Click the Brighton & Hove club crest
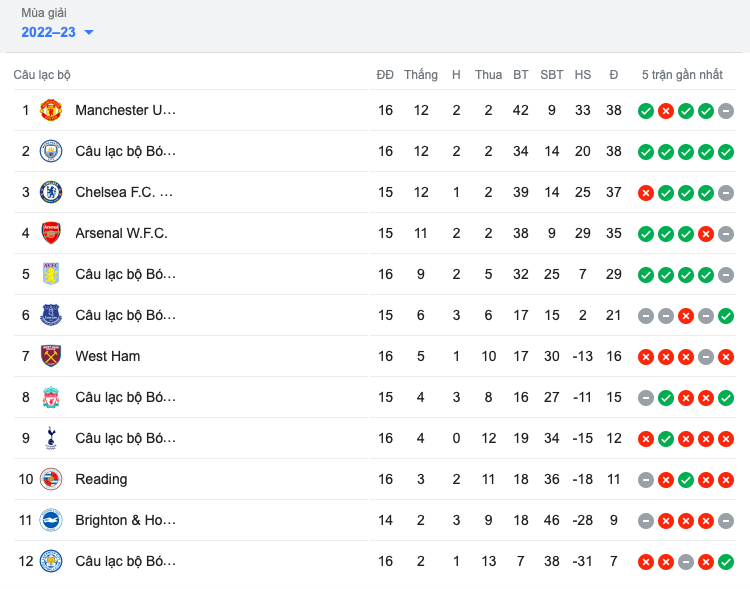The height and width of the screenshot is (589, 750). [x=50, y=520]
